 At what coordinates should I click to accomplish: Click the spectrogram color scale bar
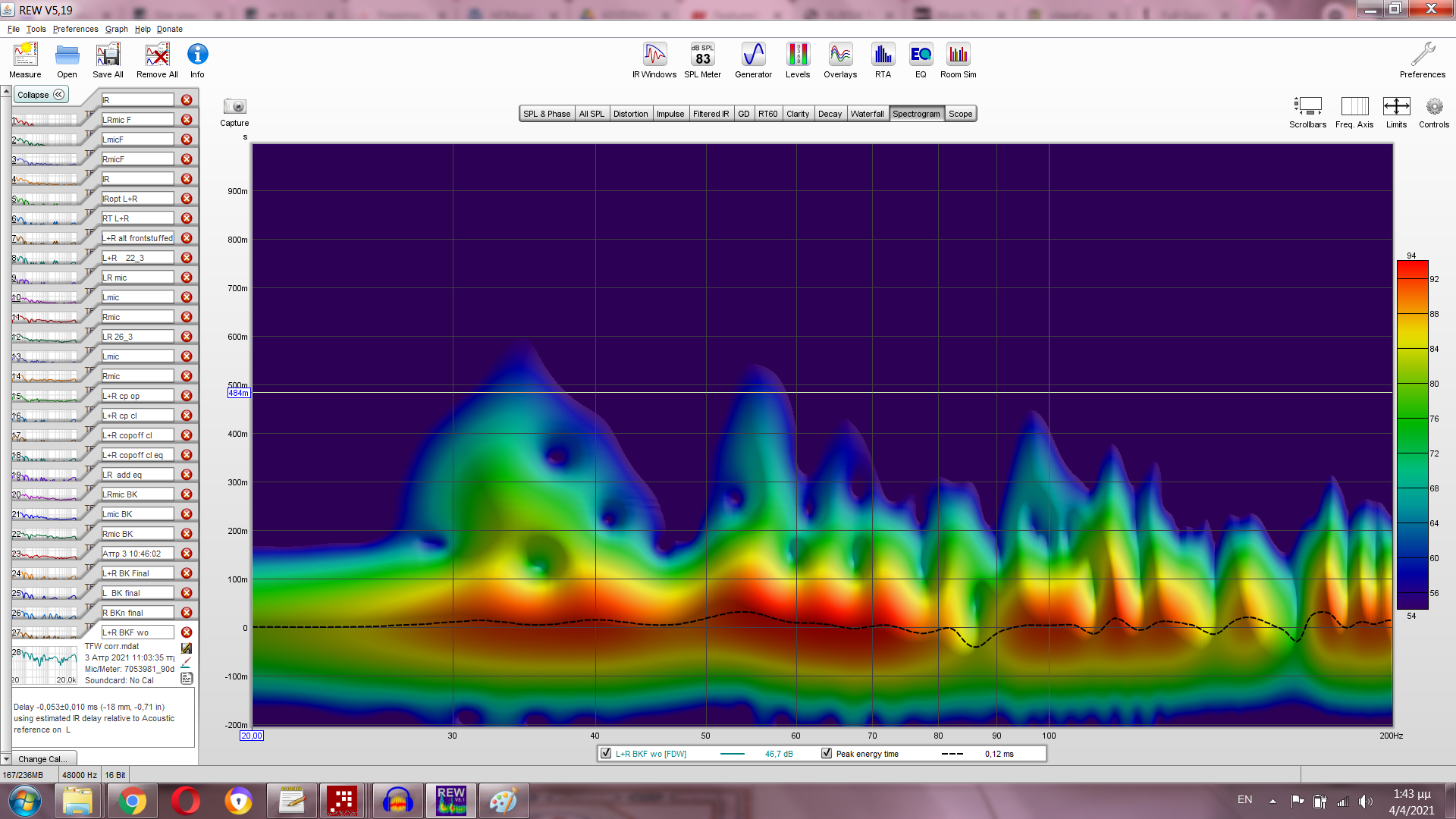1412,435
